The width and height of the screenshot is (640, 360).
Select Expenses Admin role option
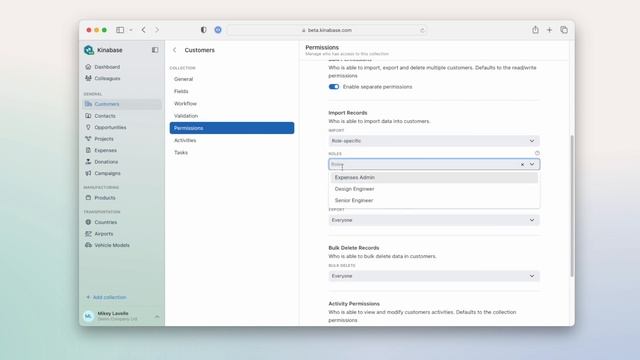point(434,178)
